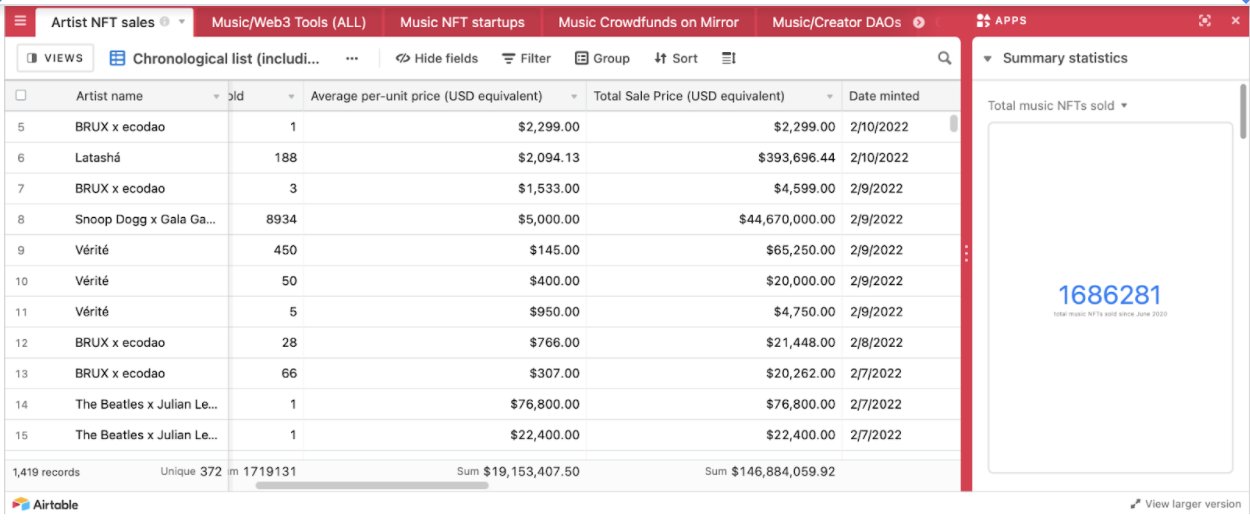Viewport: 1250px width, 528px height.
Task: Collapse the Summary statistics section
Action: (x=988, y=58)
